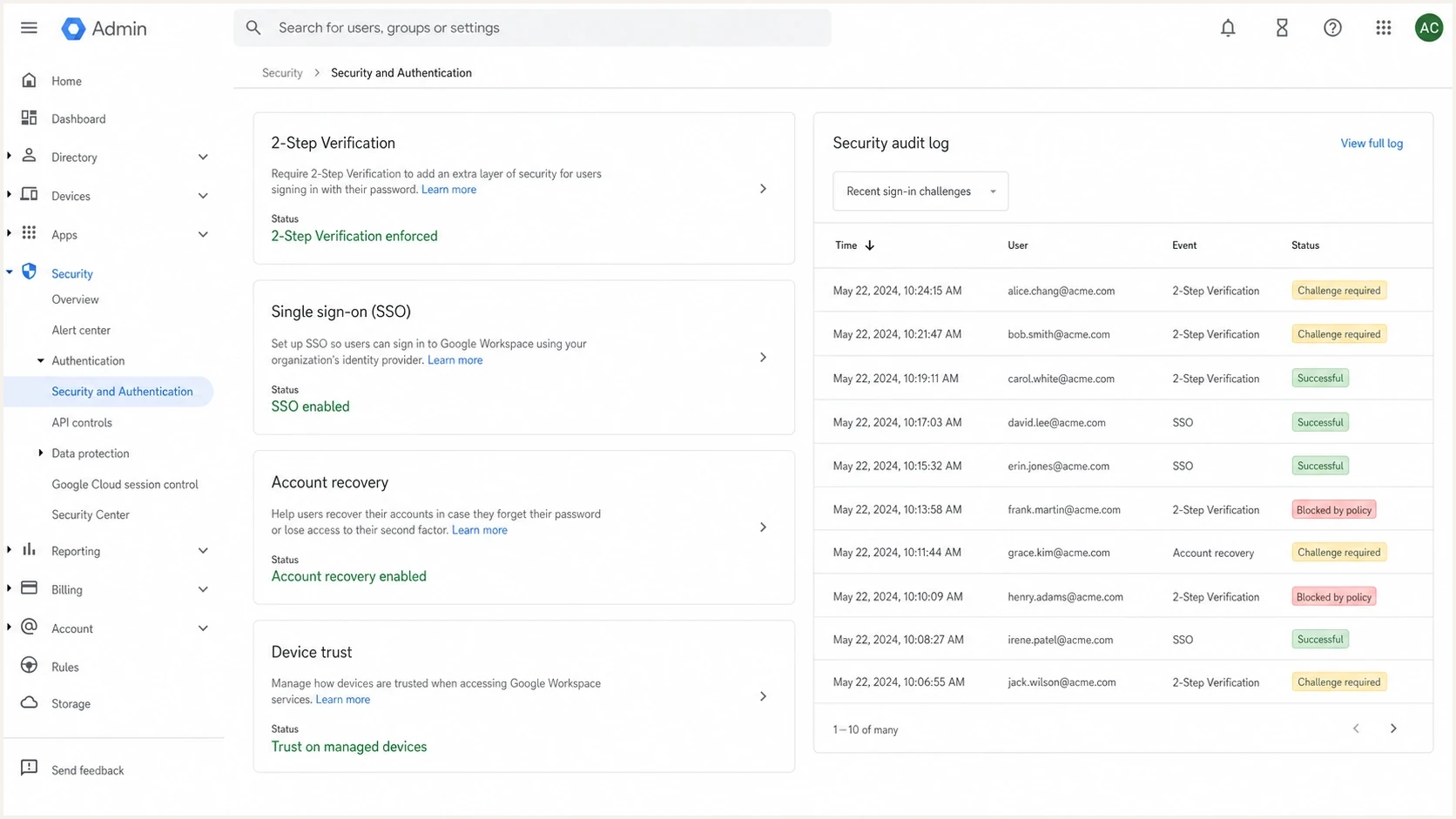Click the Rules icon in sidebar

tap(29, 666)
